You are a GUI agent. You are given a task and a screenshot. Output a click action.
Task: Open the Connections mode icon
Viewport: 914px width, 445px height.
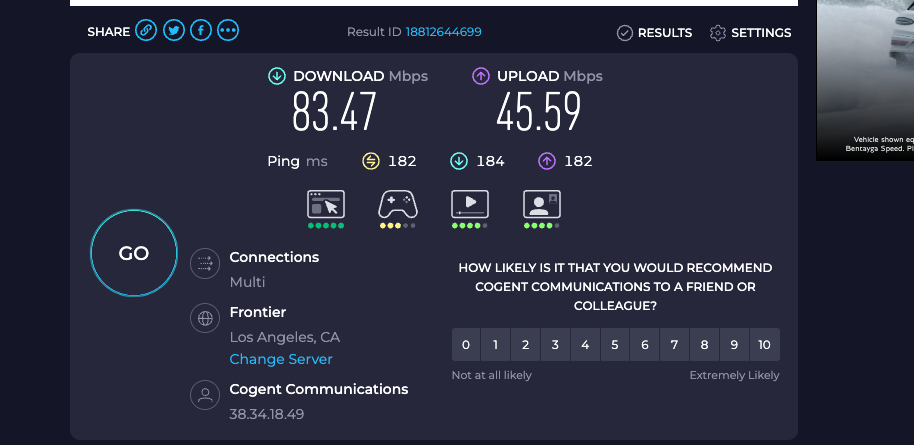205,264
